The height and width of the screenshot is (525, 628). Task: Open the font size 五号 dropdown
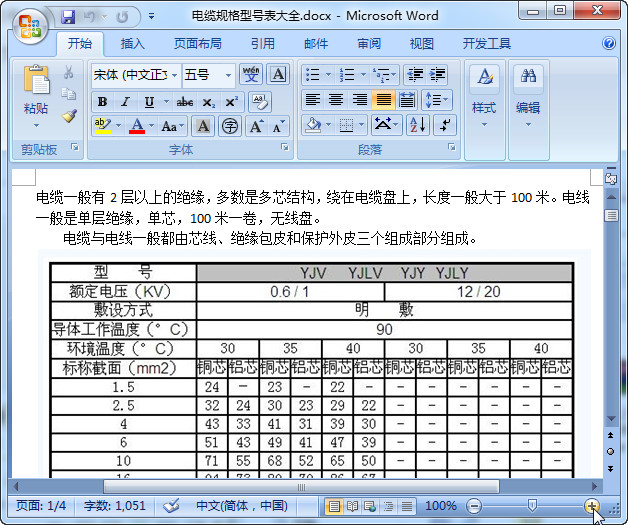(228, 75)
